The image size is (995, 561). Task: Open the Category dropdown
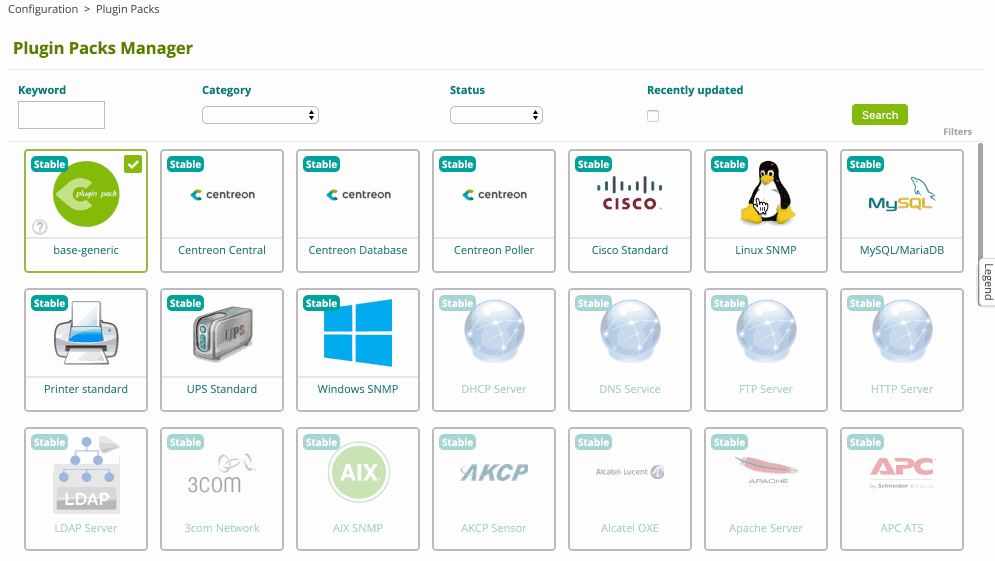[260, 115]
